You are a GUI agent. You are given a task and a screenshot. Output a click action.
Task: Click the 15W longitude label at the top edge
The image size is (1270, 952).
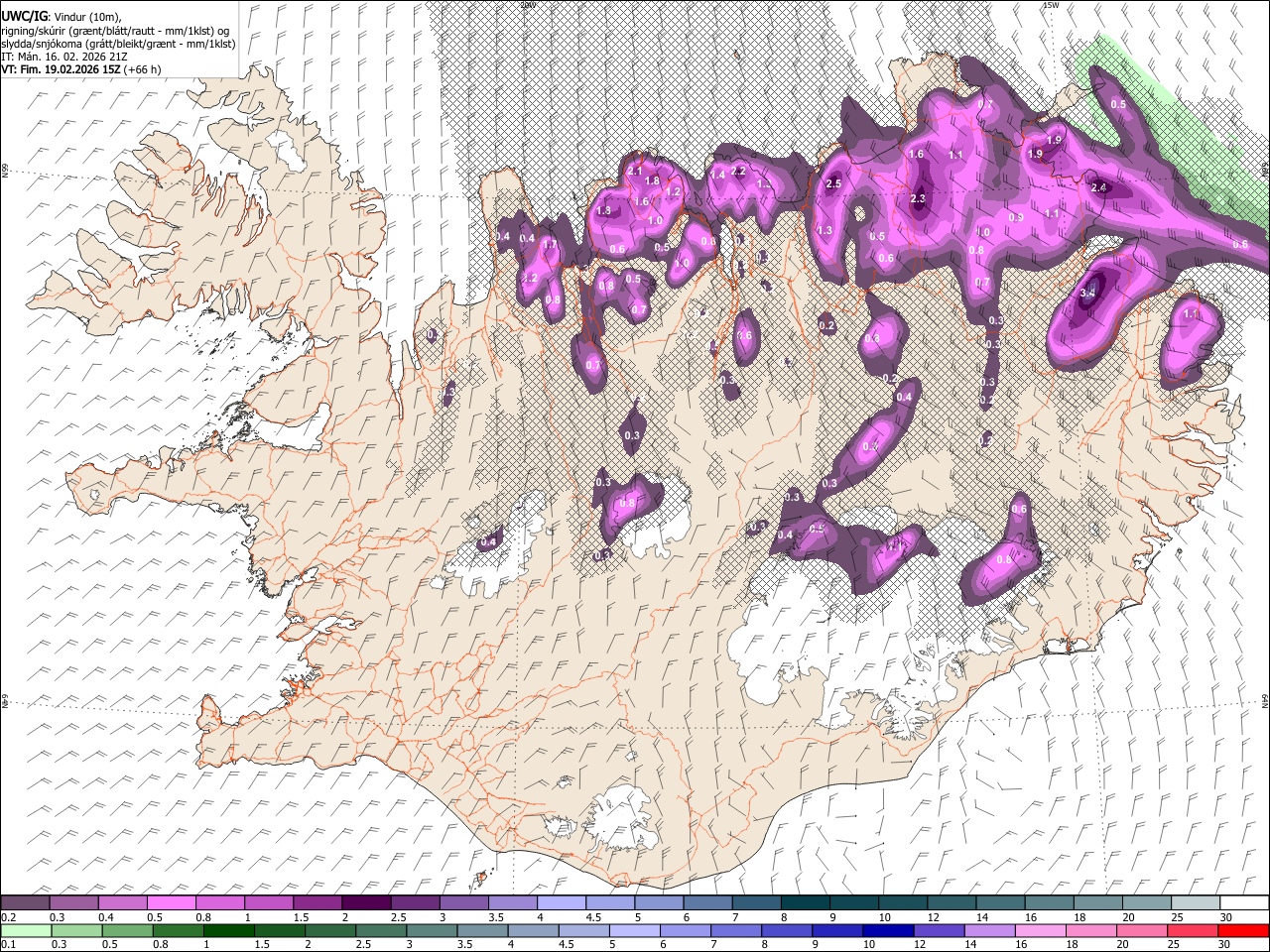[1051, 5]
